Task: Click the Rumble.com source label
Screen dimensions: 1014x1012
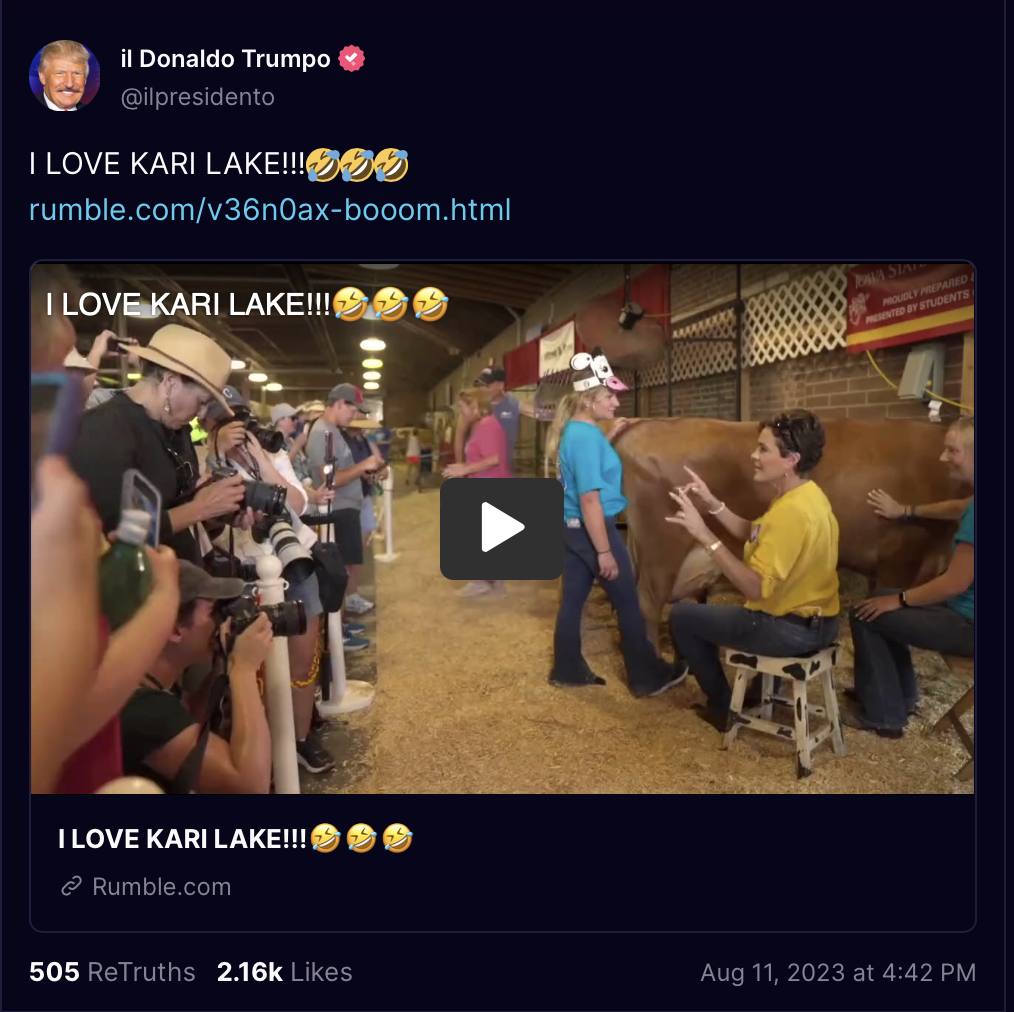Action: (162, 887)
